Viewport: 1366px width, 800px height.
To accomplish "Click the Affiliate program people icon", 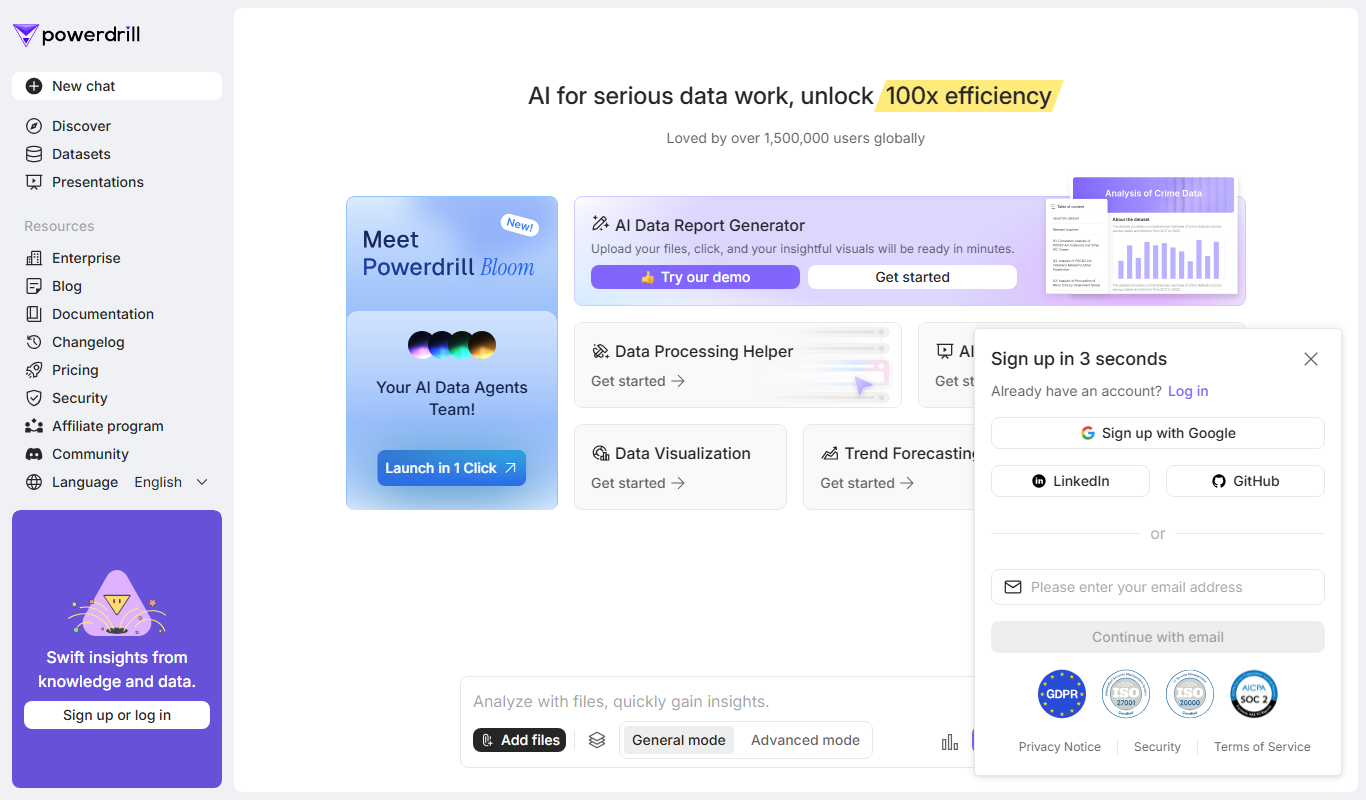I will (x=34, y=426).
